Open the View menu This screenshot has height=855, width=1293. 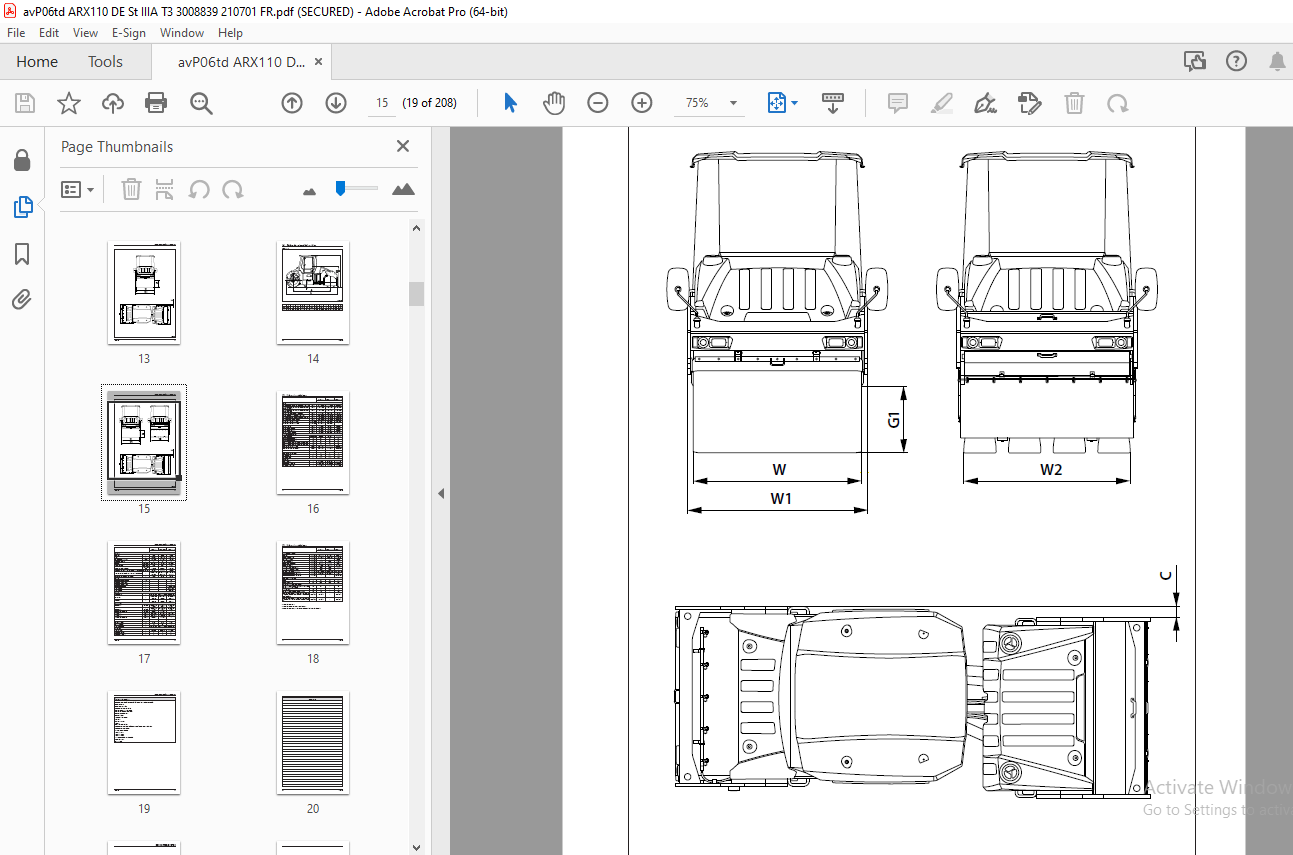coord(85,33)
